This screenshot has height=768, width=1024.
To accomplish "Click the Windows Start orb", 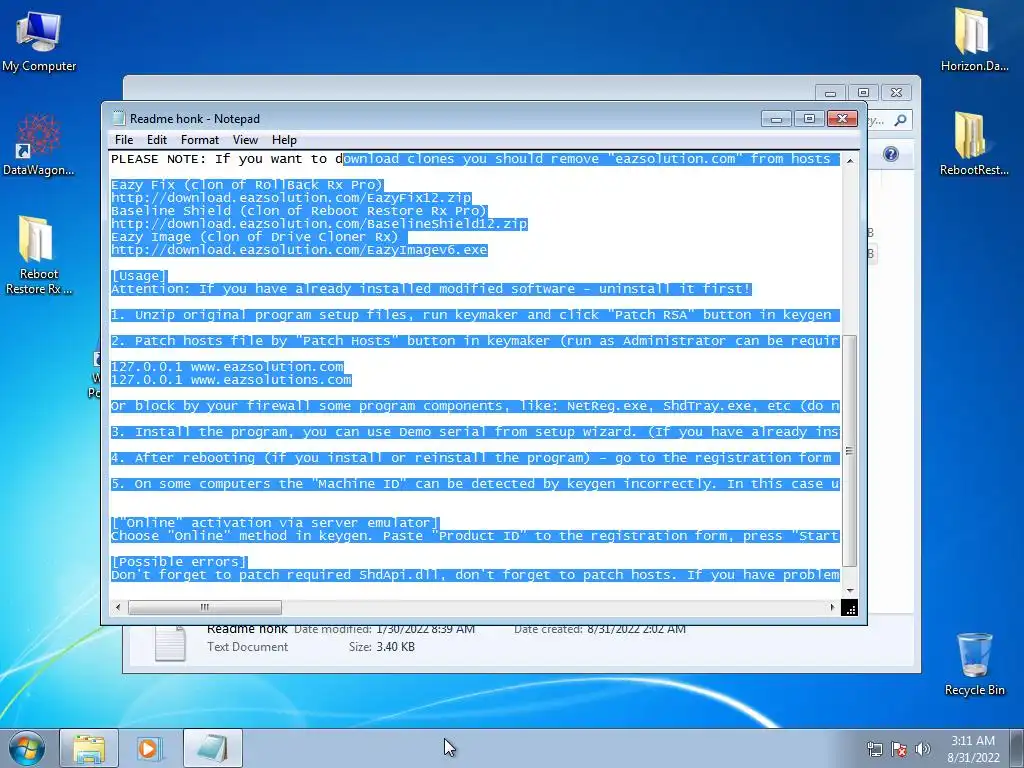I will pos(27,748).
